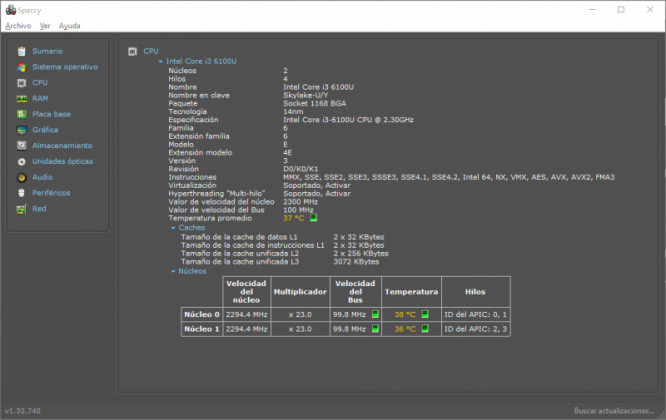Click version number v1.32.740
666x420 pixels.
click(x=23, y=411)
